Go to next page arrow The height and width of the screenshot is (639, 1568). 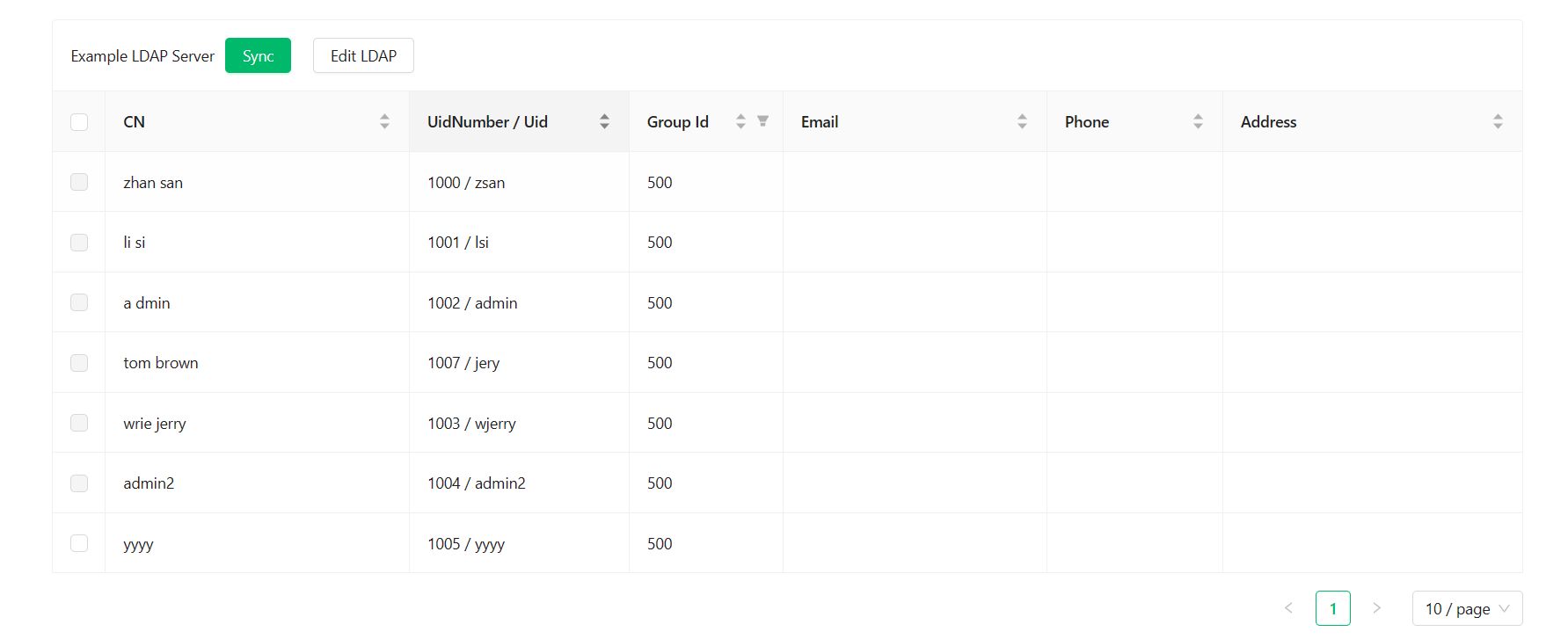[x=1377, y=608]
